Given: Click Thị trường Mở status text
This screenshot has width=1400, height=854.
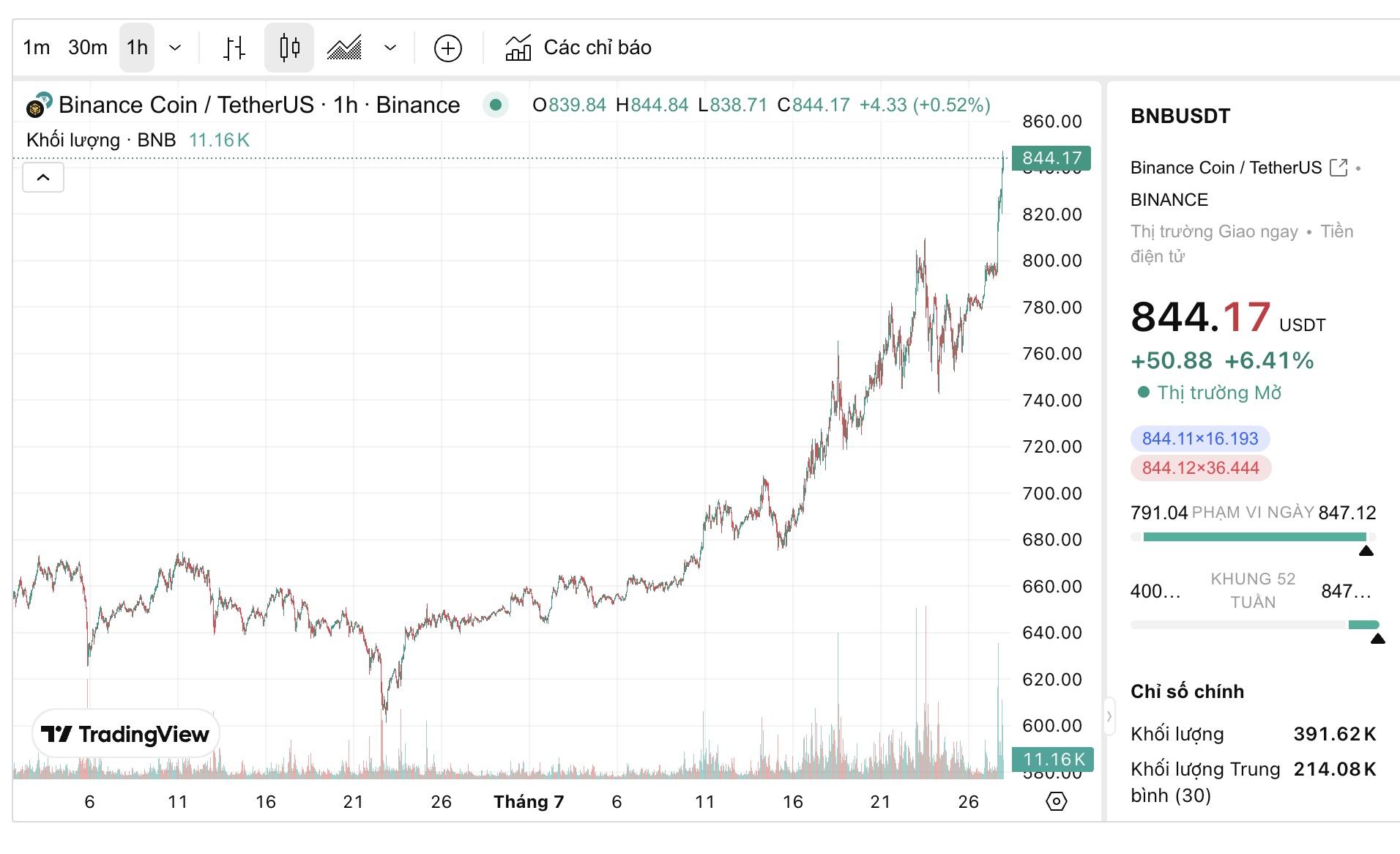Looking at the screenshot, I should coord(1219,393).
